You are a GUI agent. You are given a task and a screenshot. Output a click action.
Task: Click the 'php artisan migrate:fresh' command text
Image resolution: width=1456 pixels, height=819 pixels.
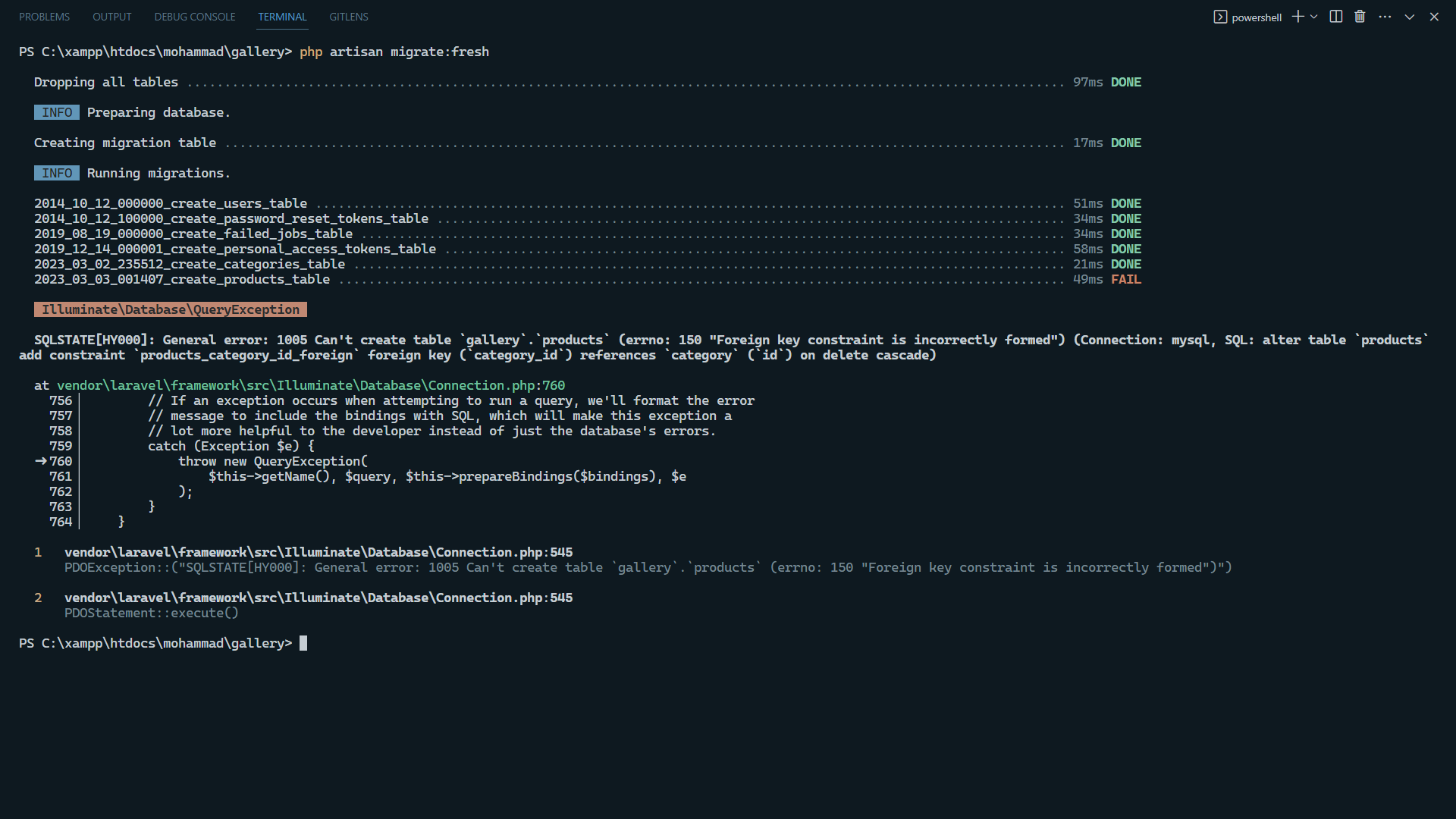(x=394, y=52)
